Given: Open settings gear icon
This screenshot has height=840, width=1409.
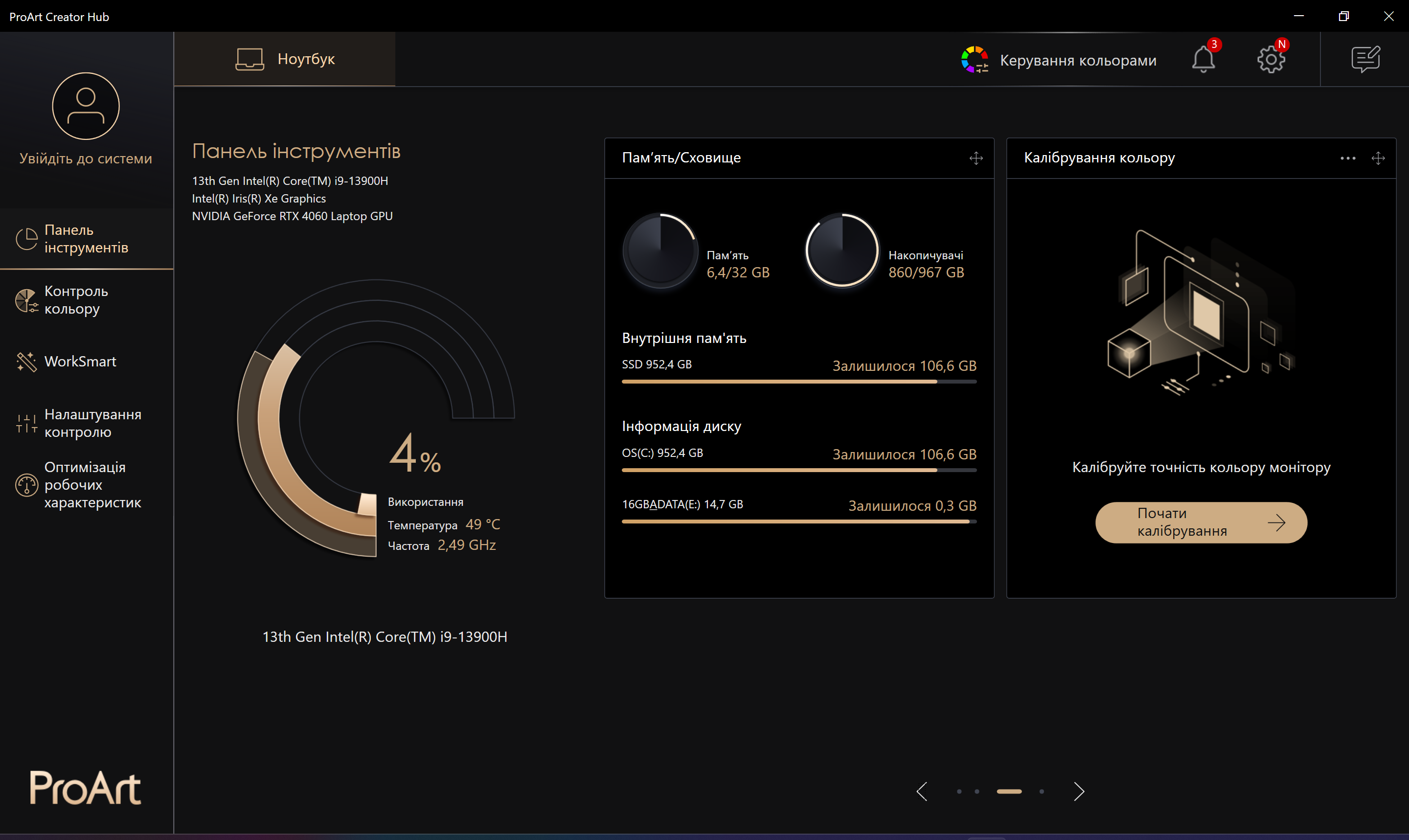Looking at the screenshot, I should tap(1271, 59).
